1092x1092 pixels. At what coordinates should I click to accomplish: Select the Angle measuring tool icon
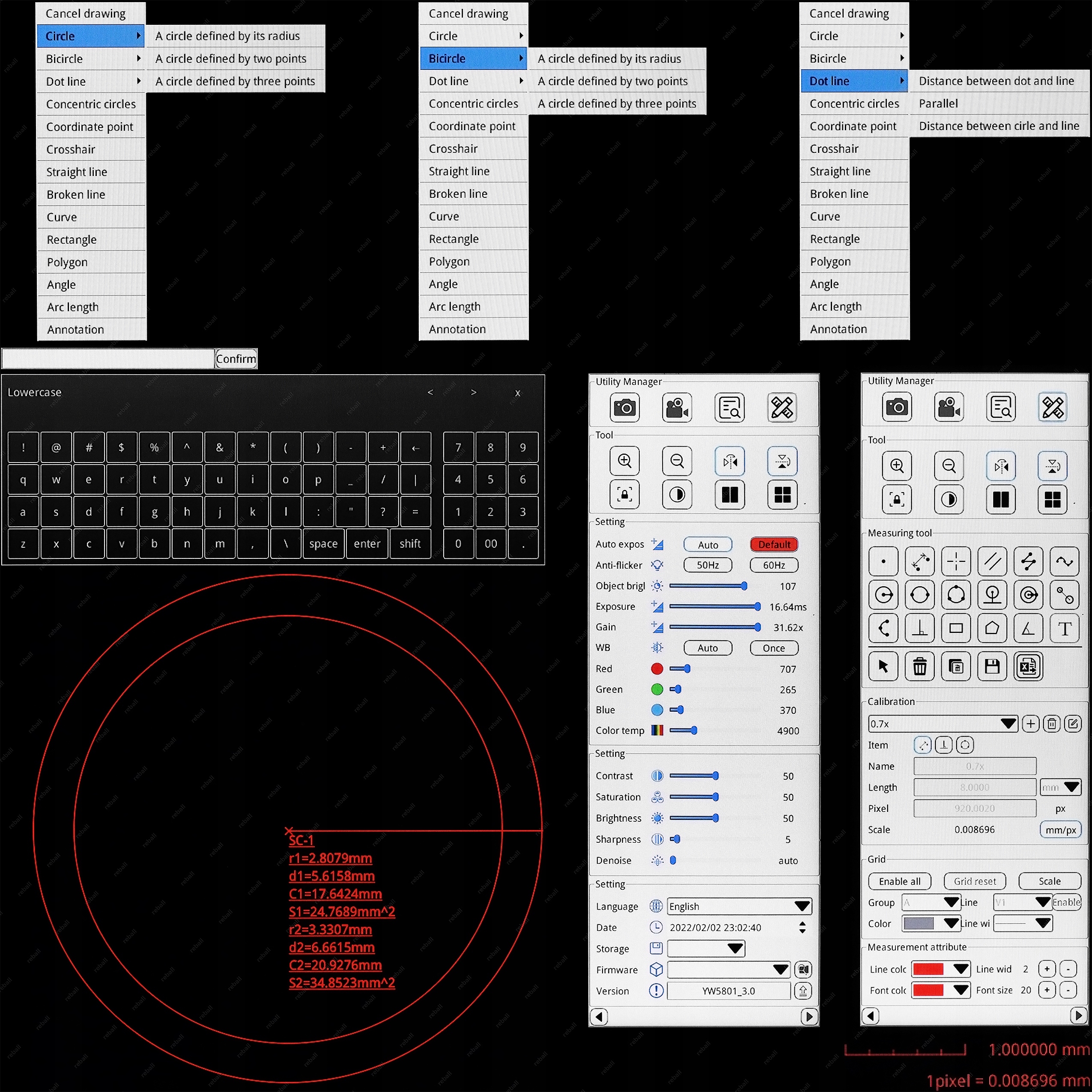(x=1028, y=629)
